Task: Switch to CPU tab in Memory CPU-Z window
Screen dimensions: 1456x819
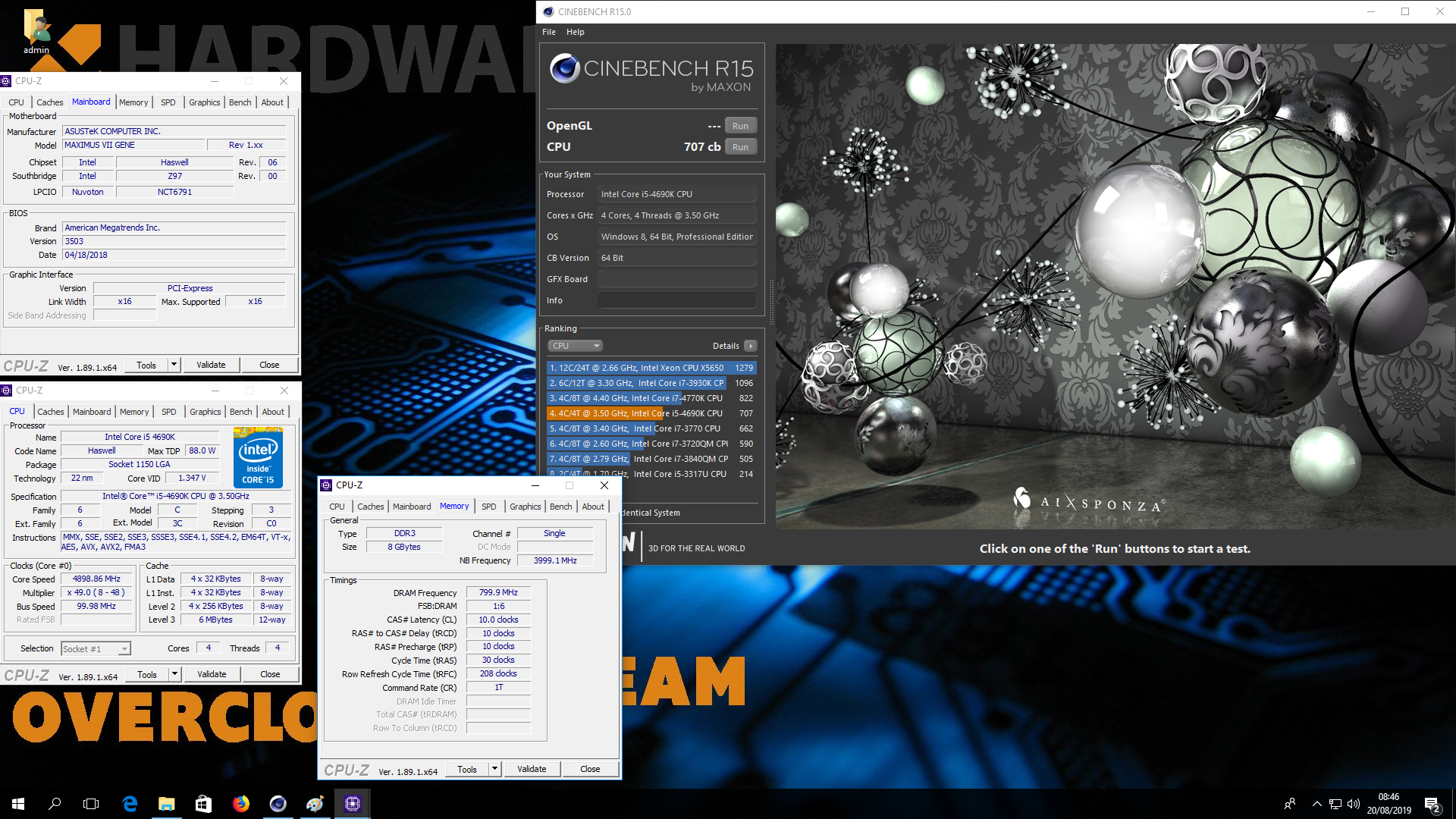Action: 337,507
